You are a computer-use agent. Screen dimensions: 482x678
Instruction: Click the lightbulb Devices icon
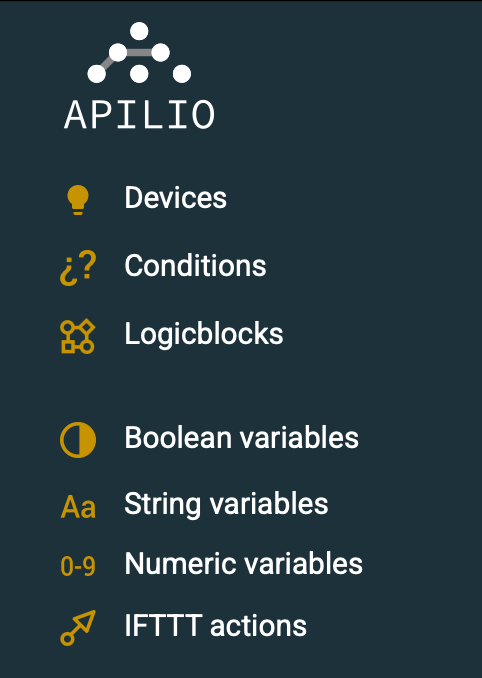point(78,200)
